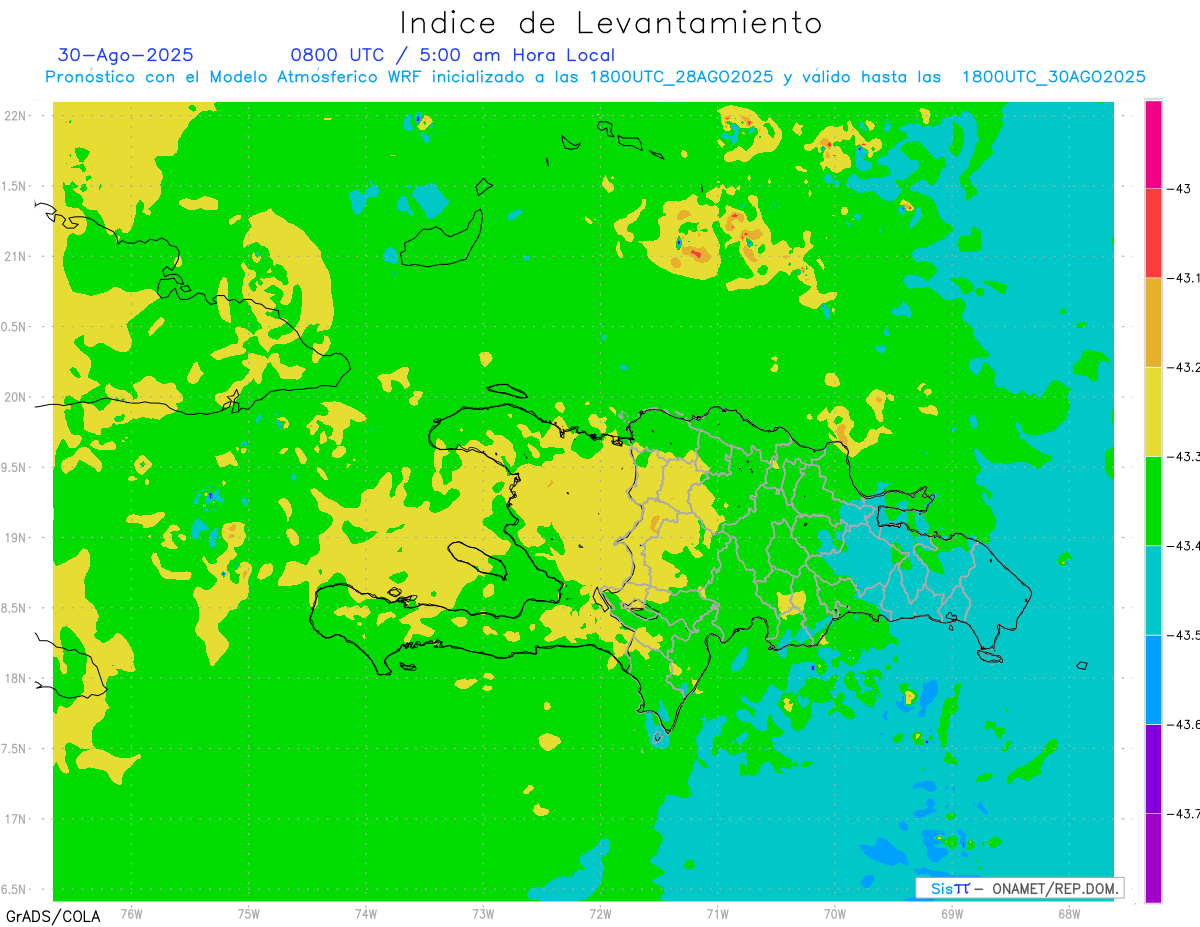
Task: Select the blue legend color segment
Action: tap(1153, 679)
